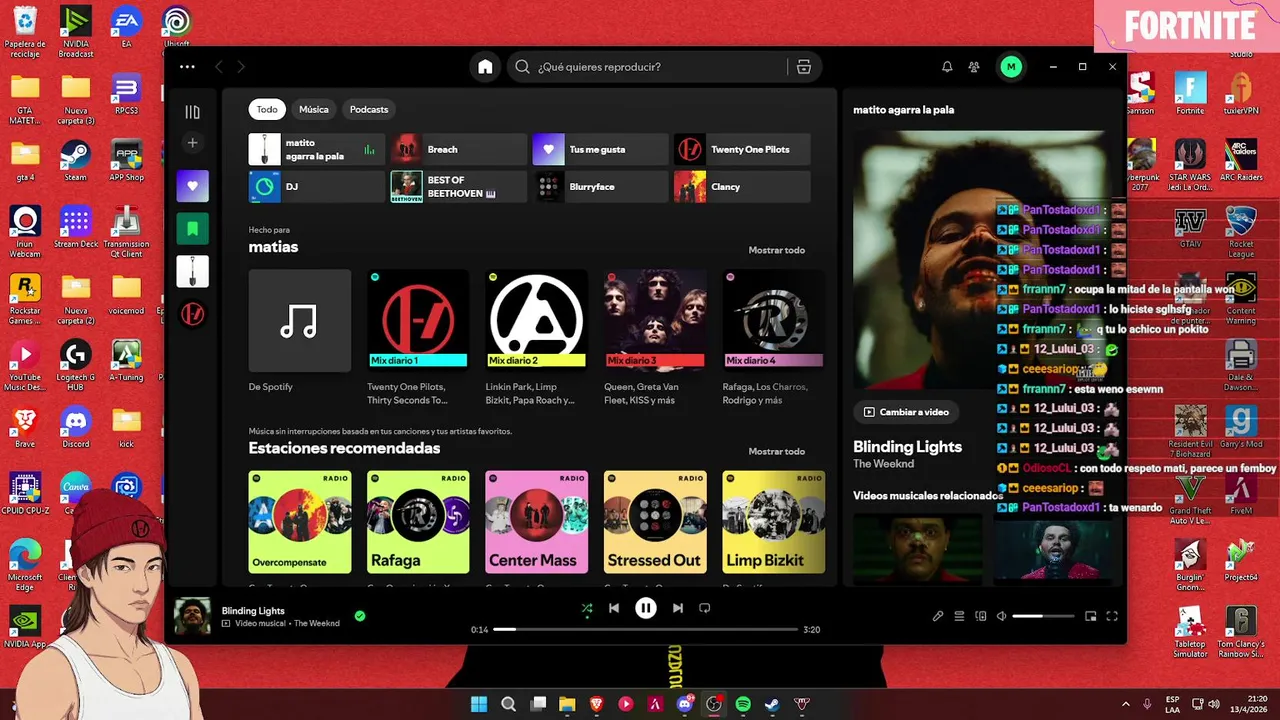Toggle repeat mode
Image resolution: width=1280 pixels, height=720 pixels.
point(705,608)
